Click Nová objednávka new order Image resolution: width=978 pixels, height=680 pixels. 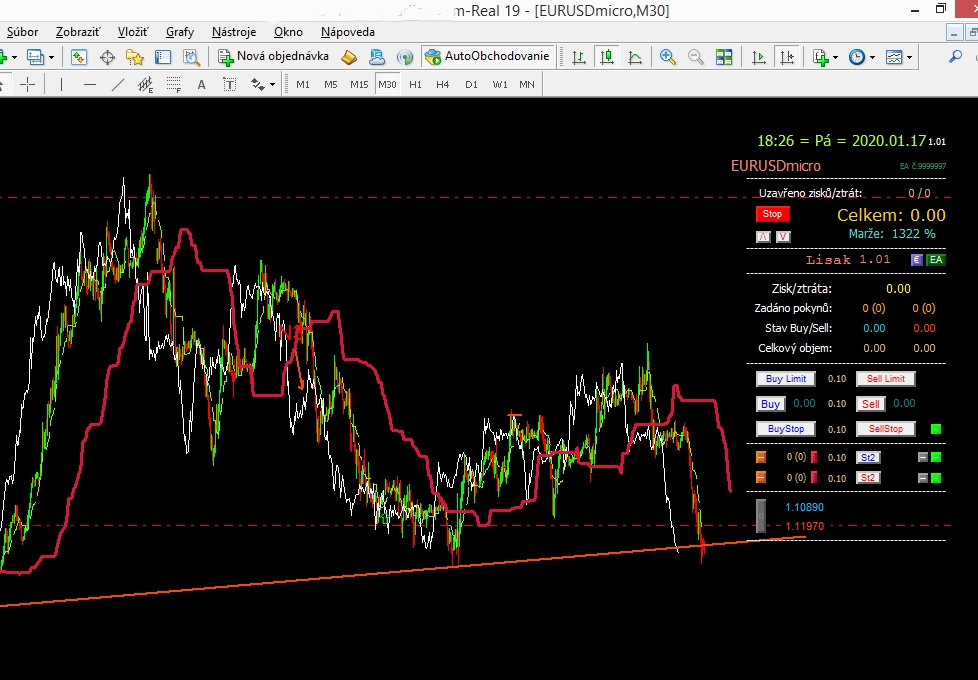click(273, 57)
